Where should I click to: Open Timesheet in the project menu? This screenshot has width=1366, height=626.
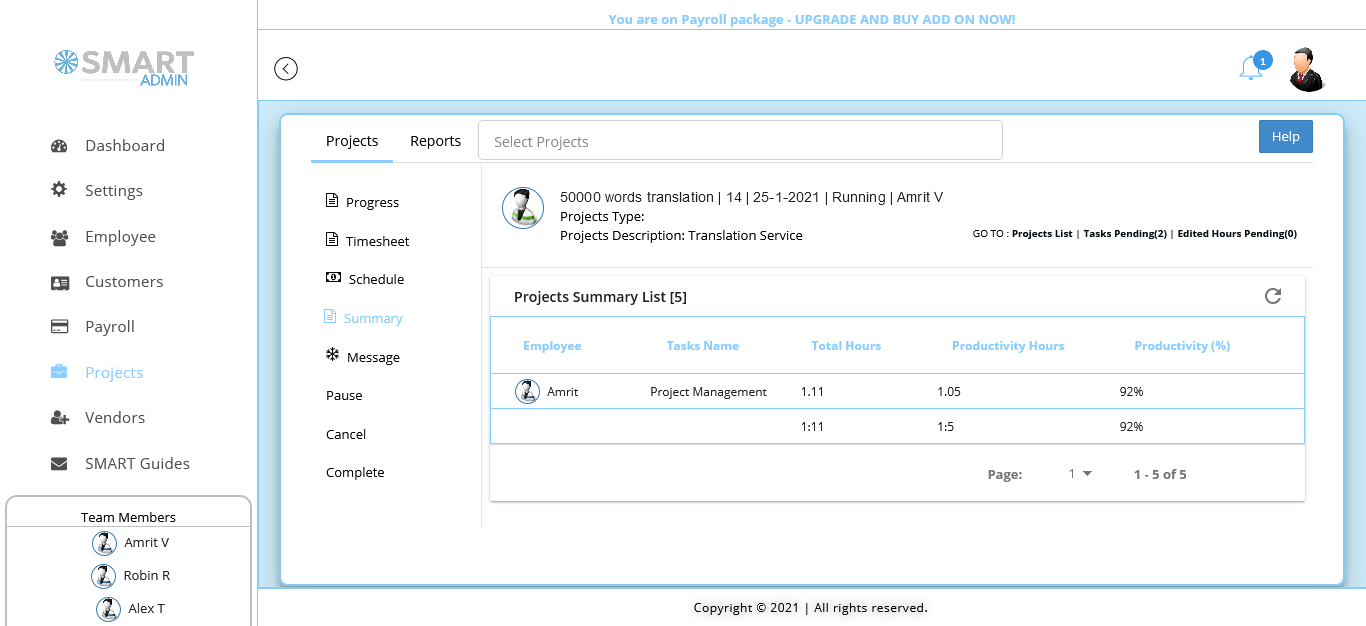click(377, 241)
